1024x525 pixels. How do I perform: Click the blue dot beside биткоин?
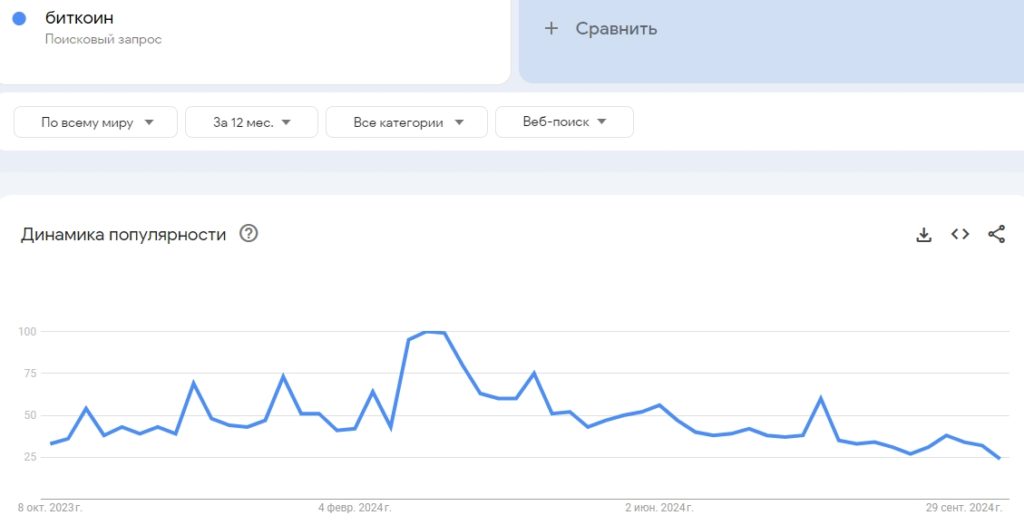[19, 18]
